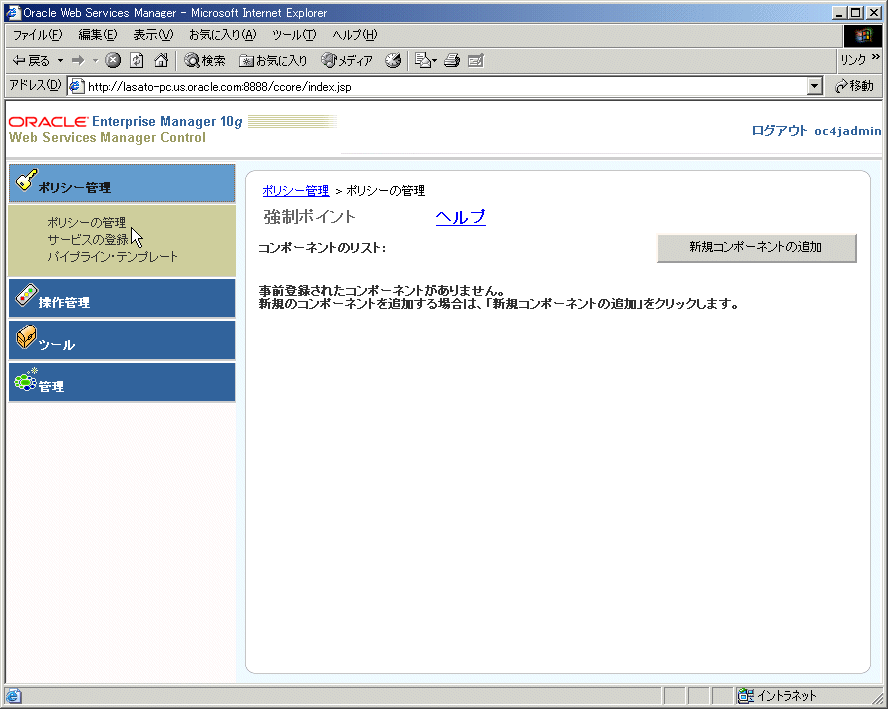Open the ファイル(F) menu
This screenshot has width=888, height=709.
(37, 35)
